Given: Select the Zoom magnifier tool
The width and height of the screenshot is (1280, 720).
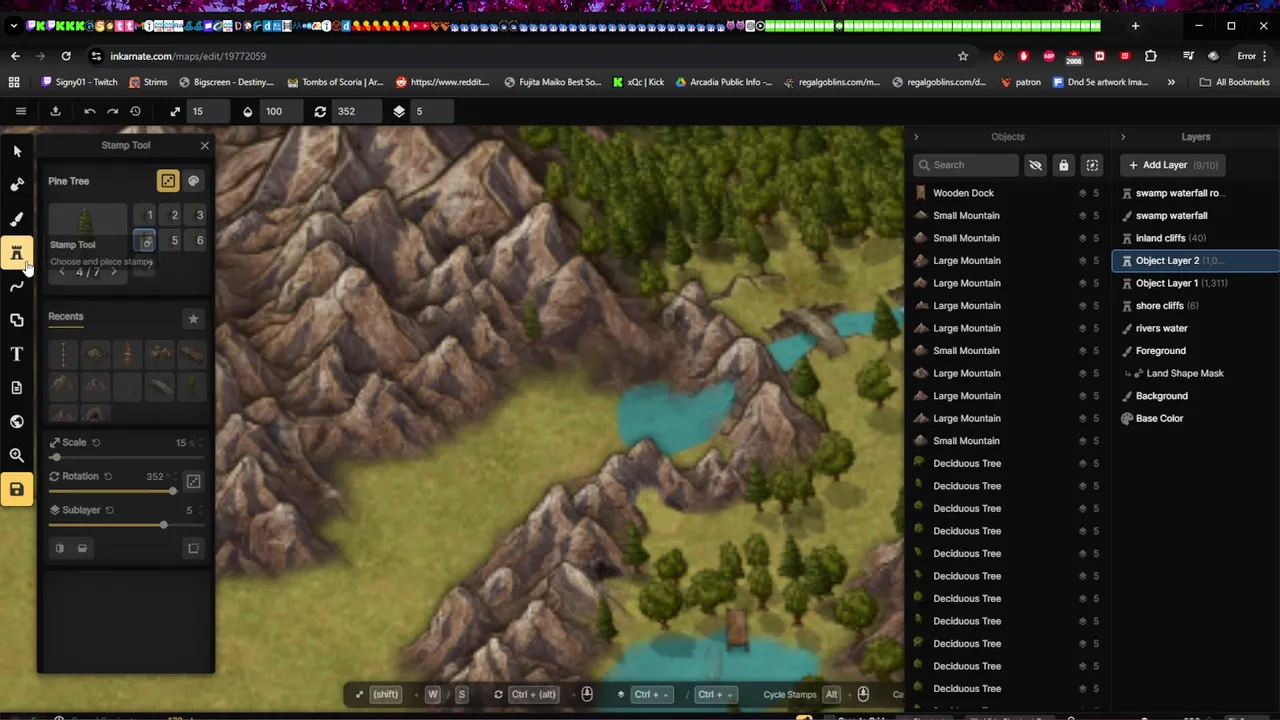Looking at the screenshot, I should pos(17,455).
